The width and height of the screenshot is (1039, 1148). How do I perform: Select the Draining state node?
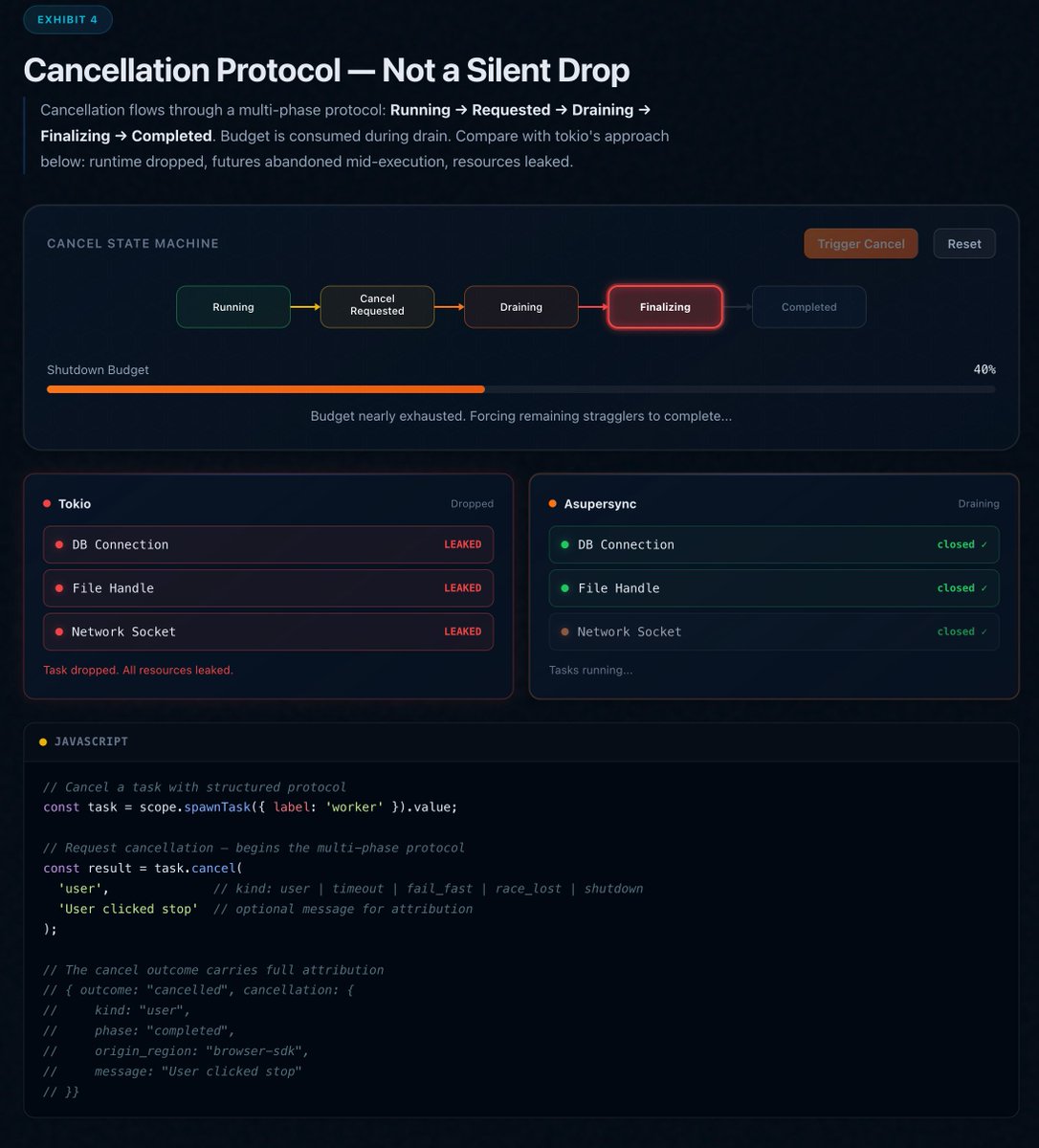521,307
